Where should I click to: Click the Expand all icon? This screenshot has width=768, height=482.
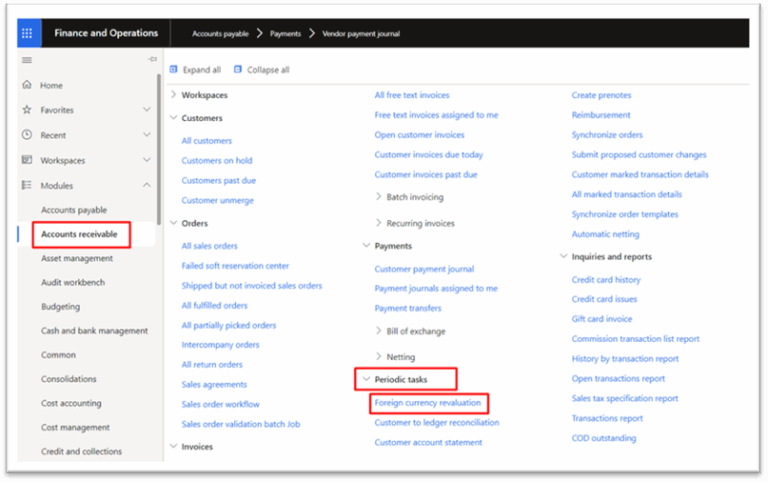pyautogui.click(x=173, y=70)
